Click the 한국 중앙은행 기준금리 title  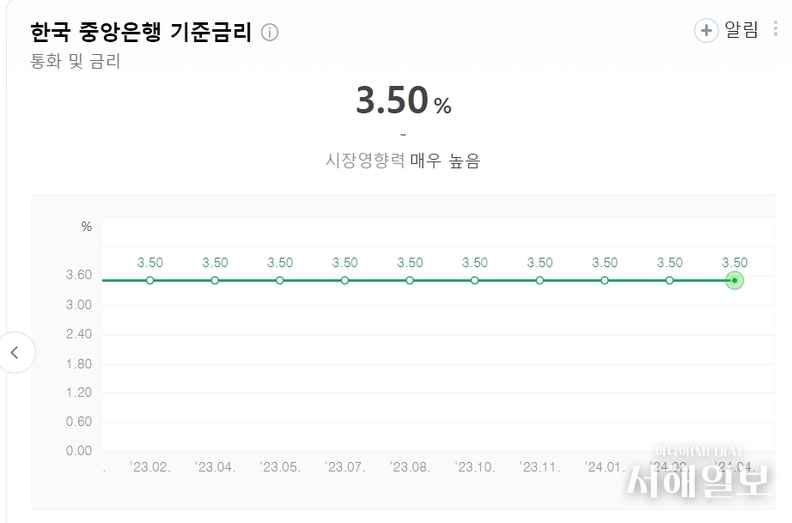point(141,32)
